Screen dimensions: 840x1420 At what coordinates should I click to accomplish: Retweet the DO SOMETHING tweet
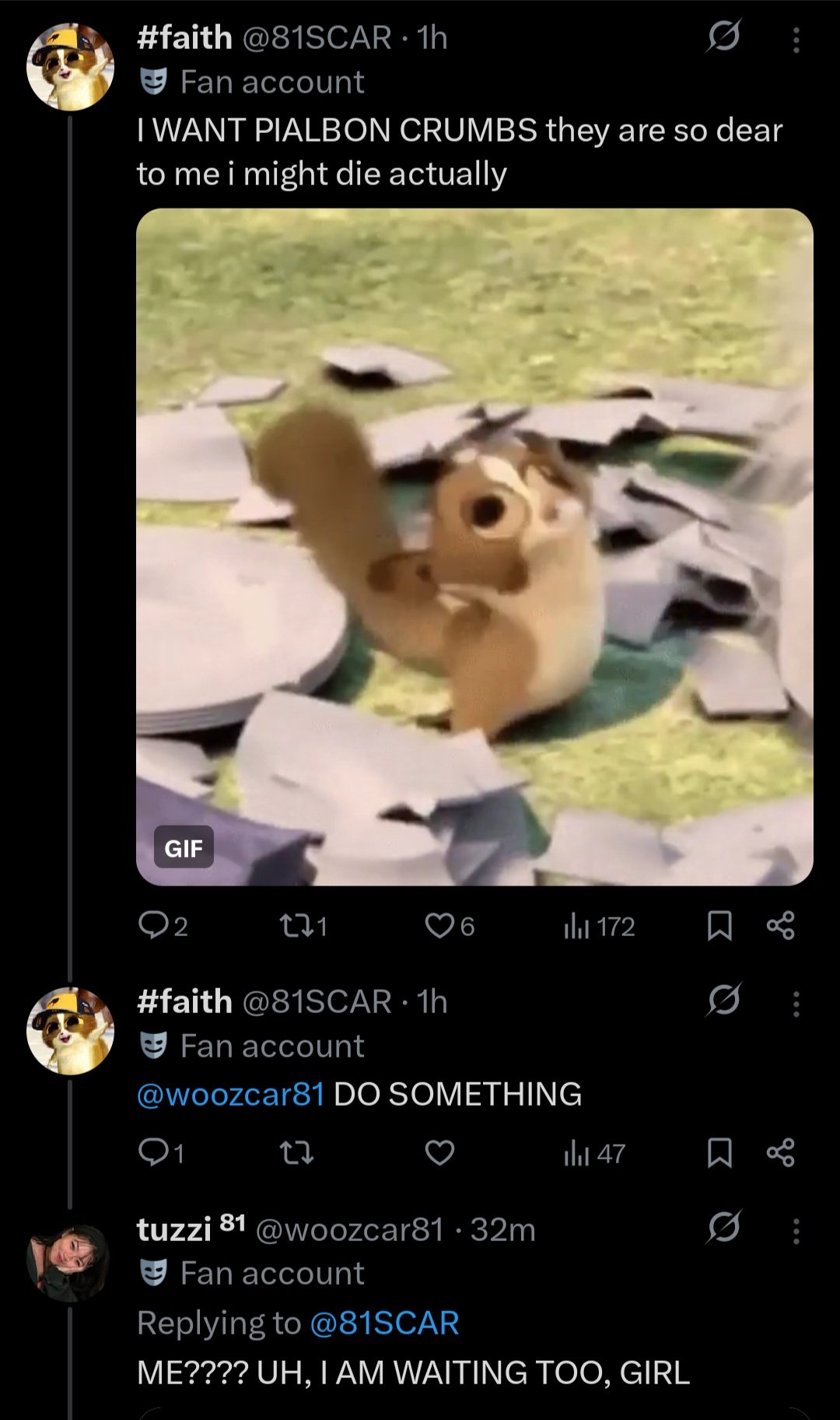coord(296,1152)
